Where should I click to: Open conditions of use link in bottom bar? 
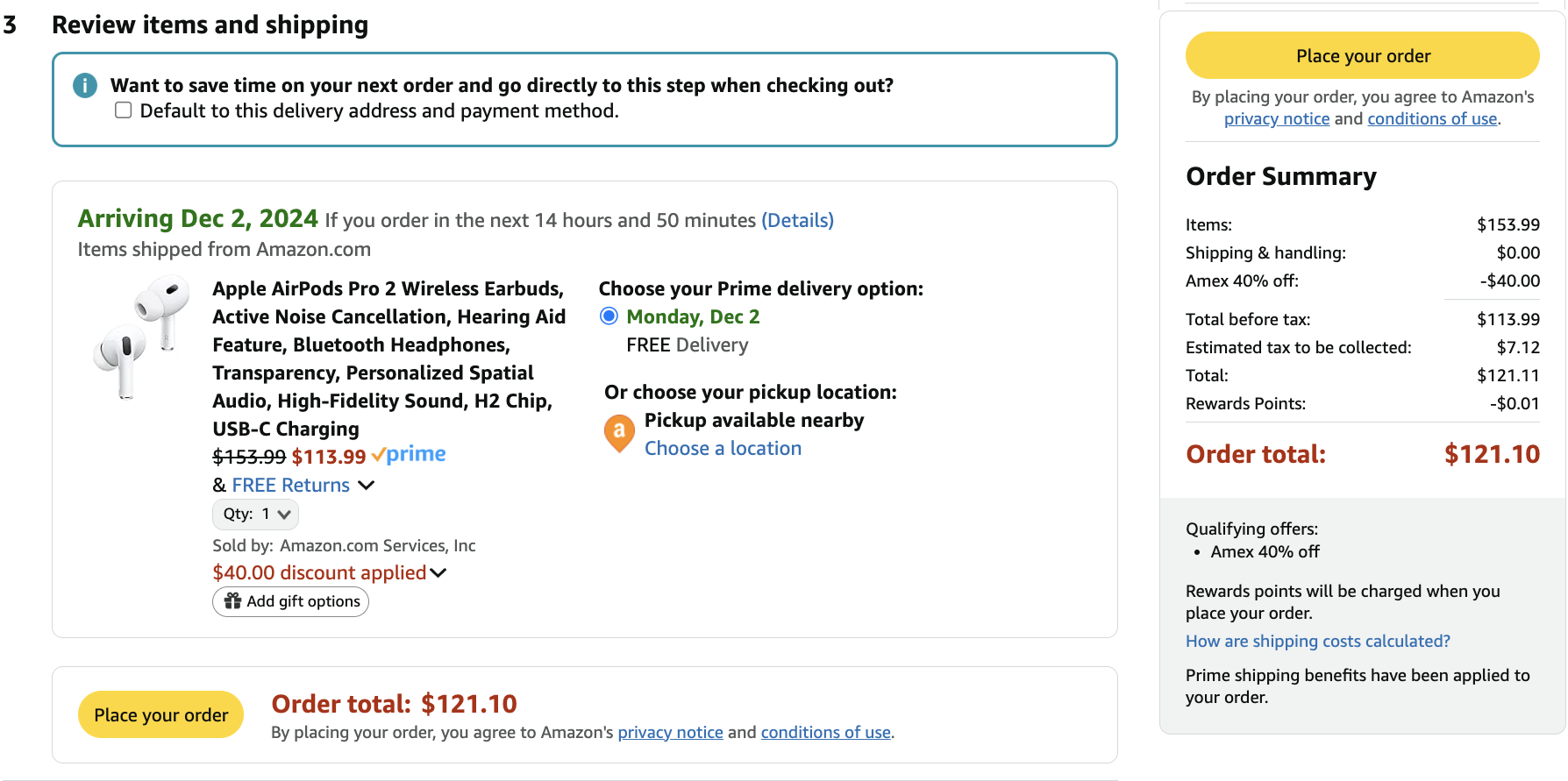point(825,733)
